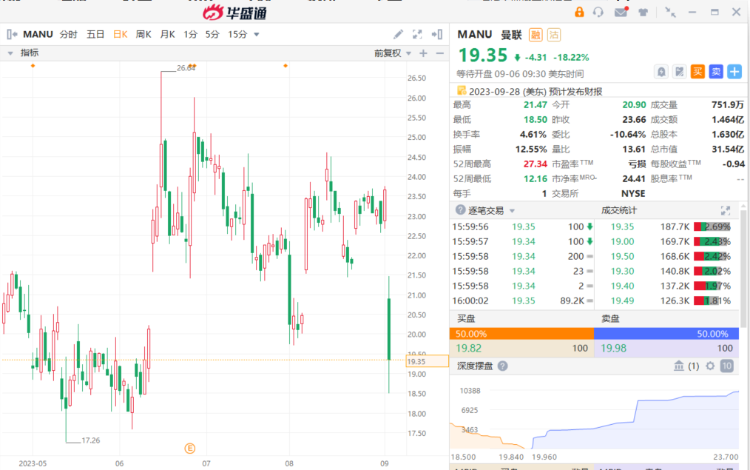
Task: Open depth book settings gear
Action: point(710,366)
